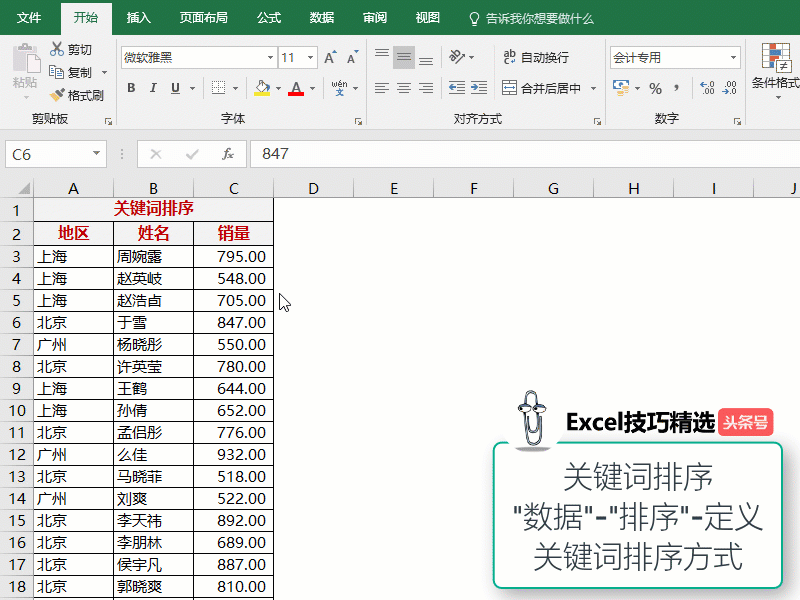
Task: Click the increase decimal places icon
Action: click(x=707, y=88)
